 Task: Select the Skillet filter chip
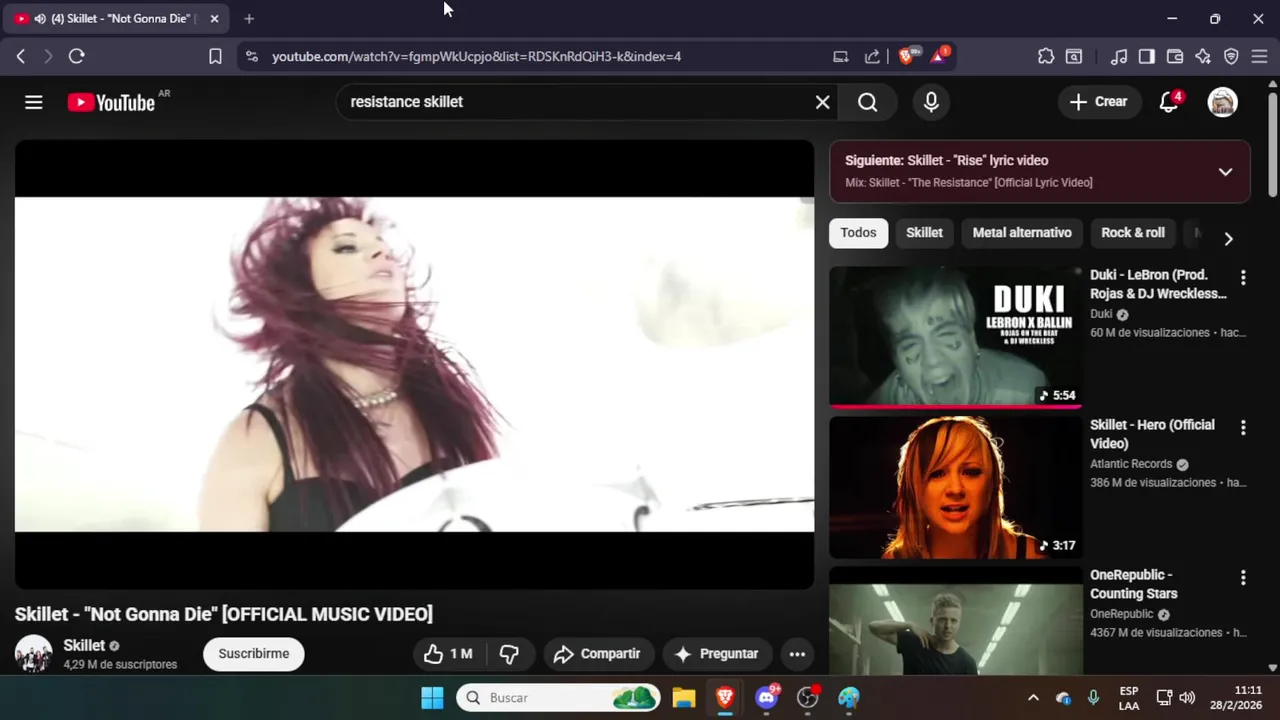[924, 233]
